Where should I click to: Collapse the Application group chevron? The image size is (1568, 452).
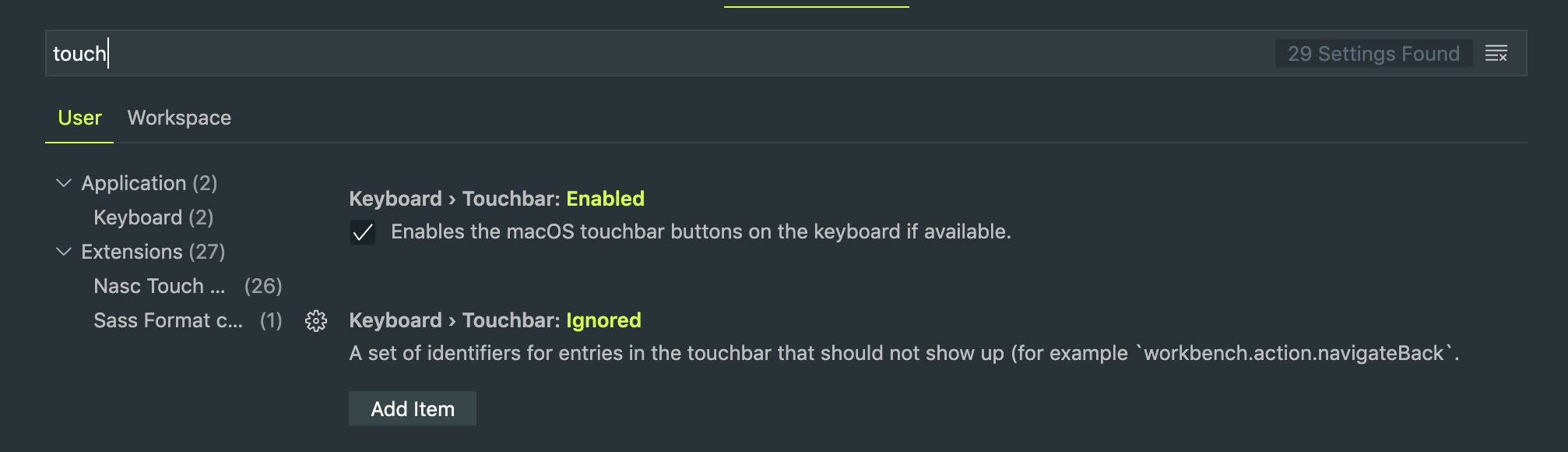coord(64,183)
